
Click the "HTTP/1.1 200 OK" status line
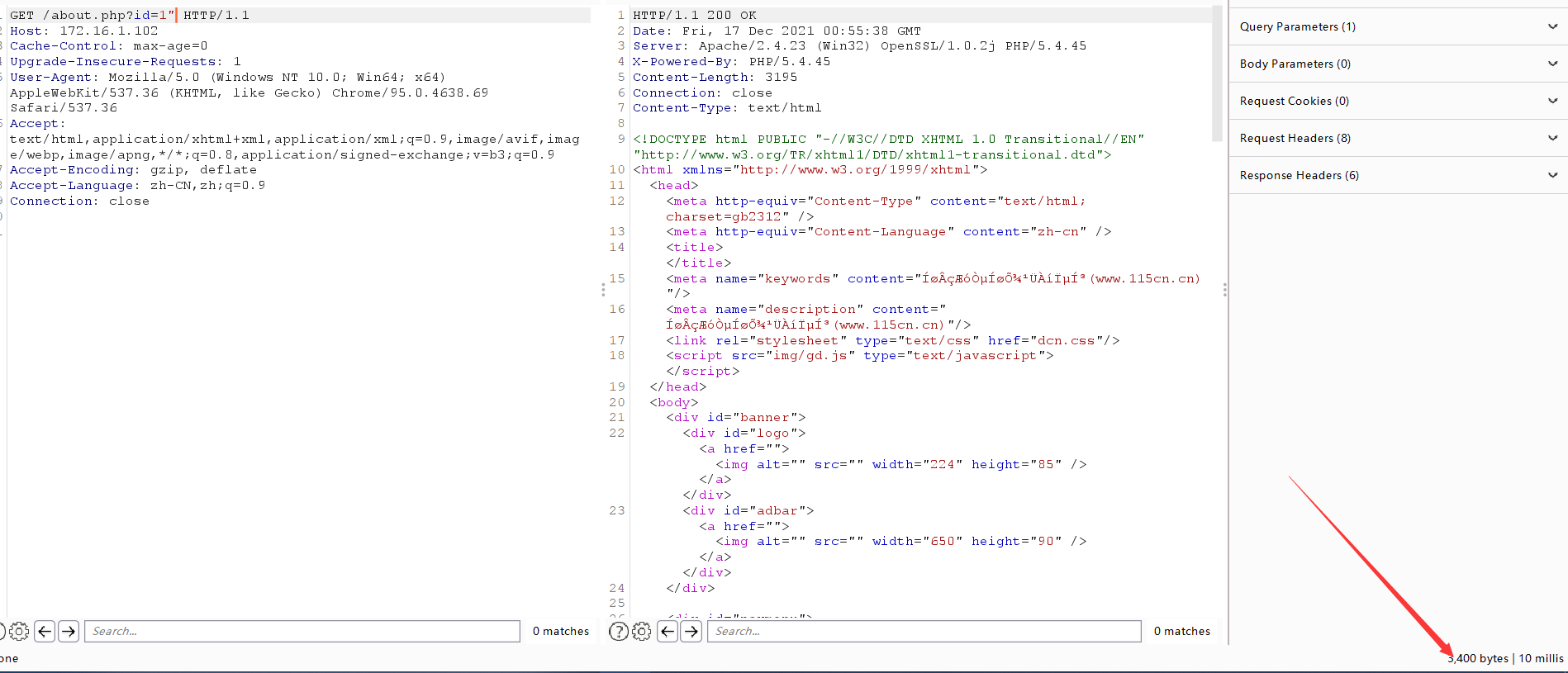click(694, 15)
